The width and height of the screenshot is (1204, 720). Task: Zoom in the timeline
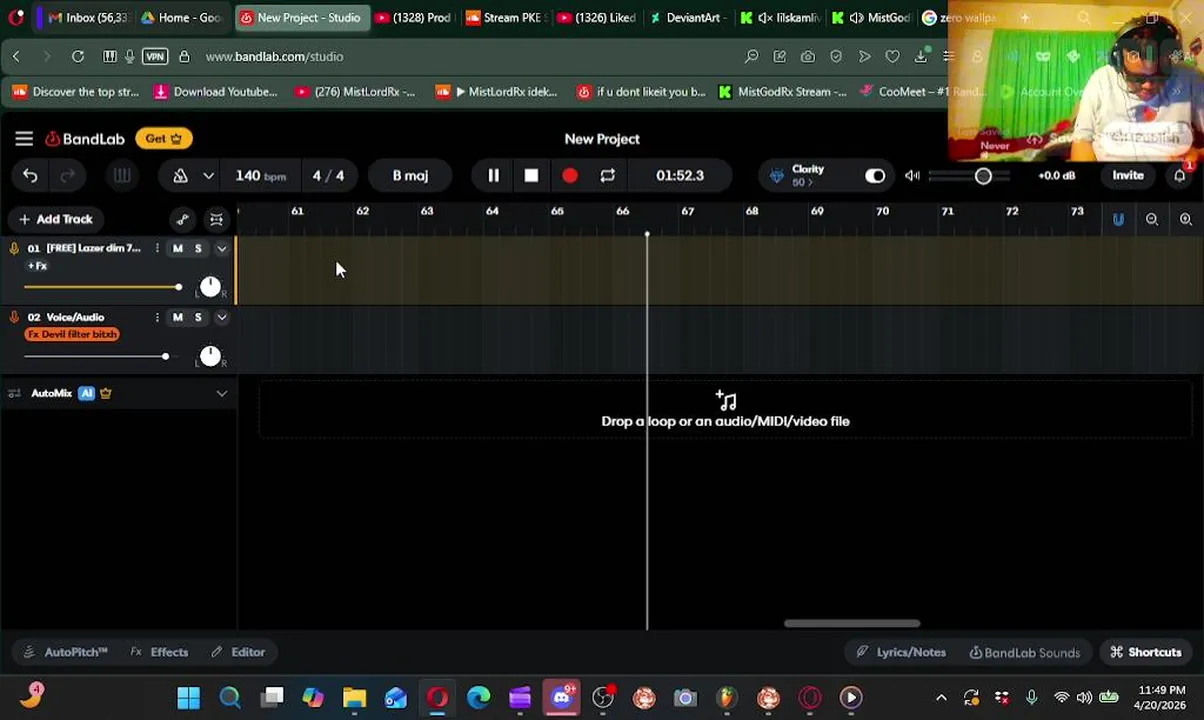pos(1186,220)
